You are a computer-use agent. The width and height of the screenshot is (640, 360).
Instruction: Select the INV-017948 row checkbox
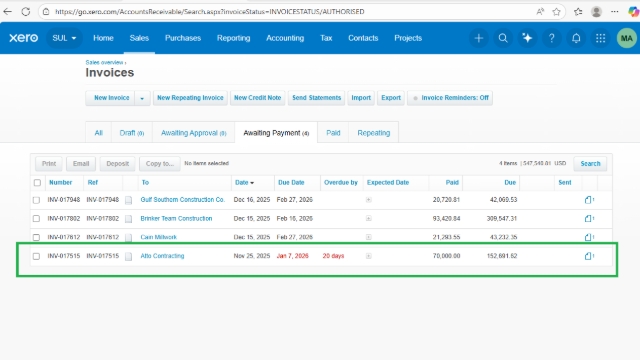(36, 200)
